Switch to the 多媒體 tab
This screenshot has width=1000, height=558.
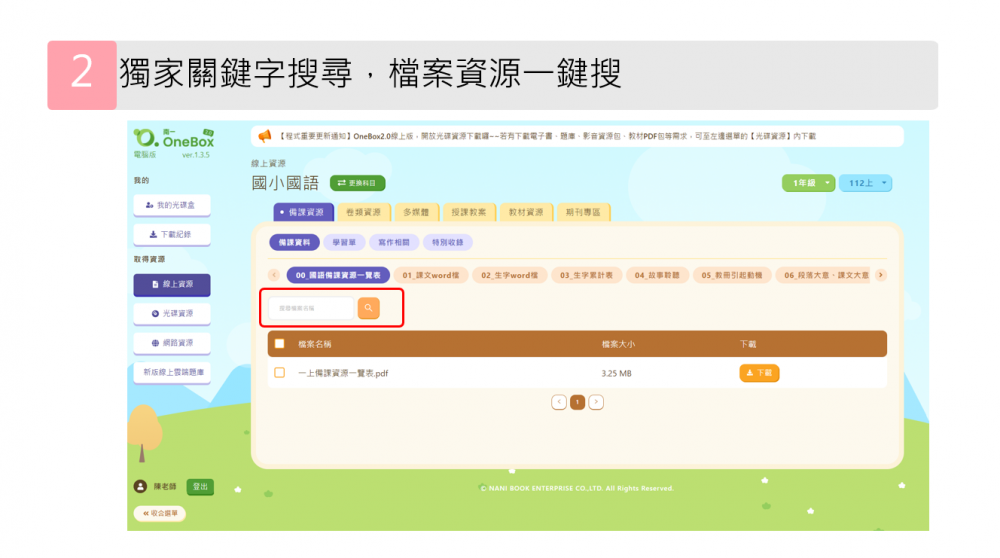coord(415,212)
